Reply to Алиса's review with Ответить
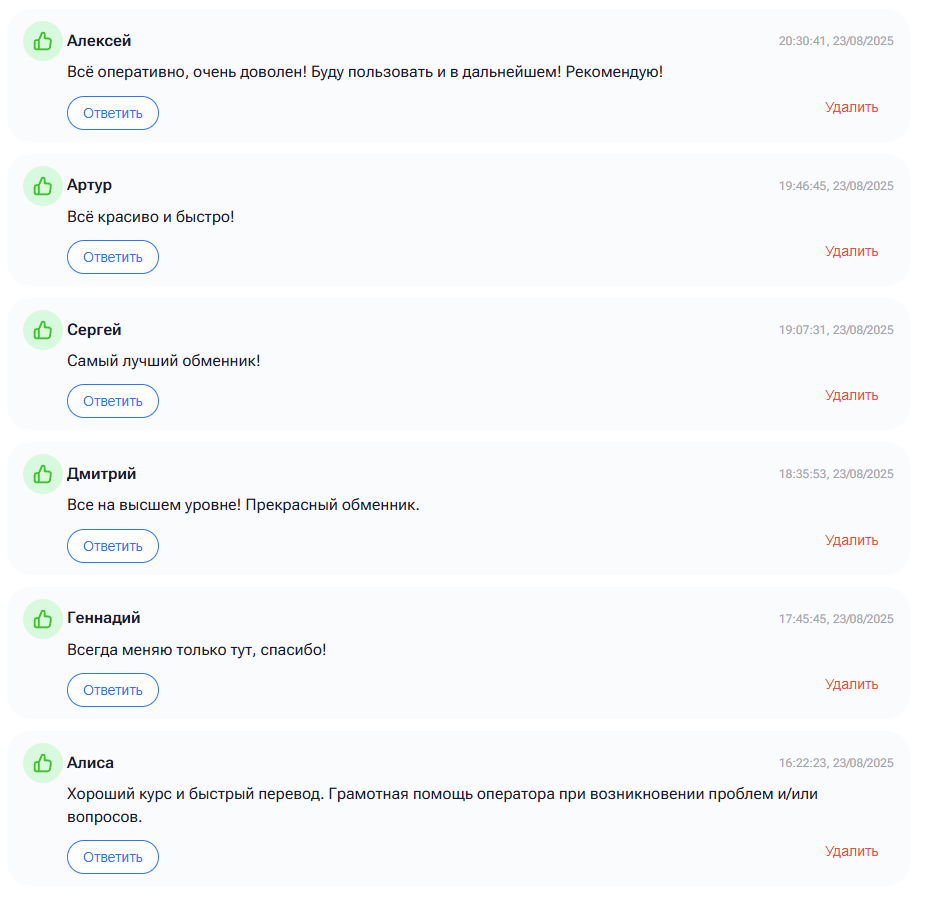 point(113,857)
